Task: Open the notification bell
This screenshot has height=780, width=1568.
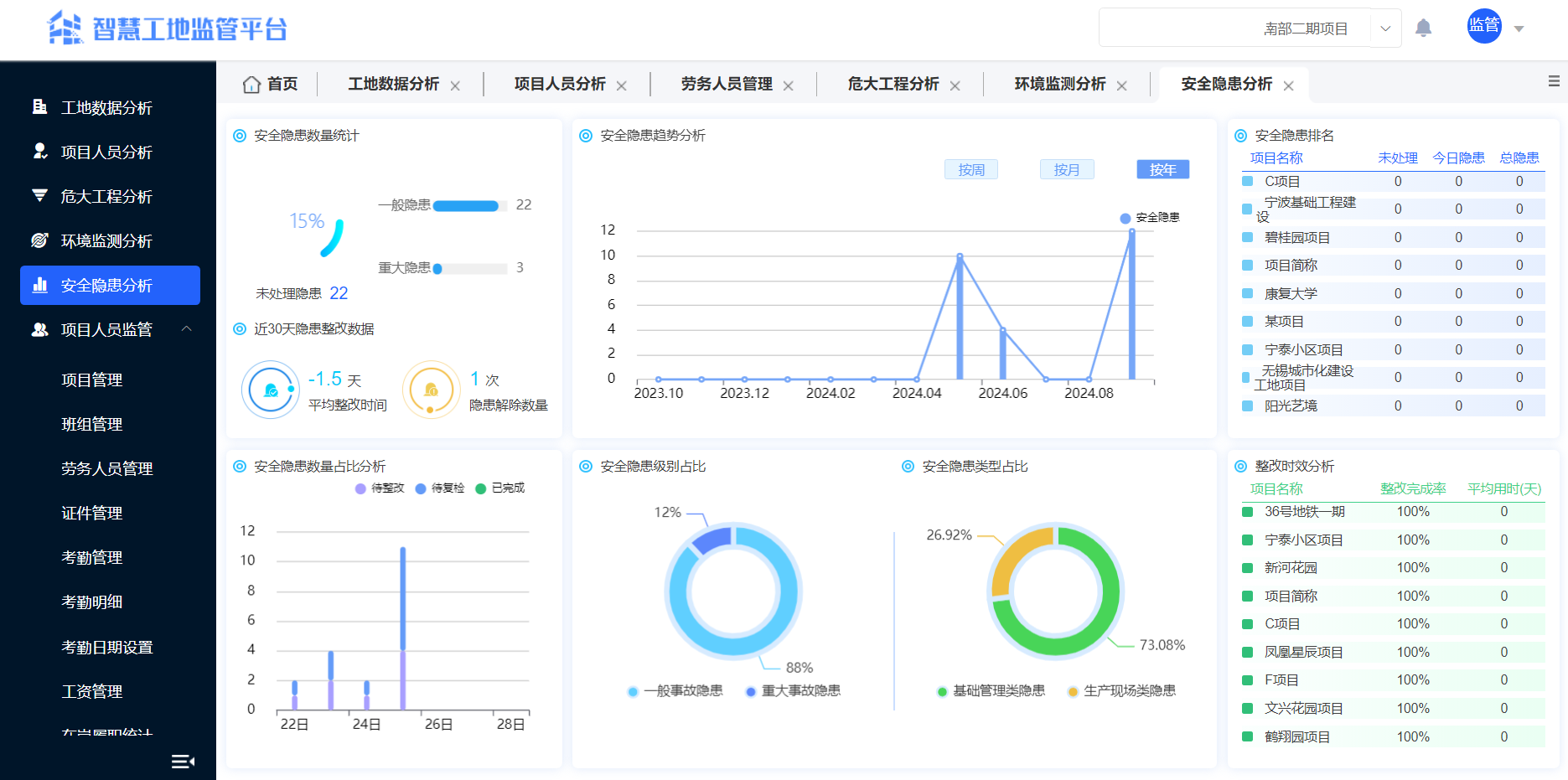Action: [1424, 27]
